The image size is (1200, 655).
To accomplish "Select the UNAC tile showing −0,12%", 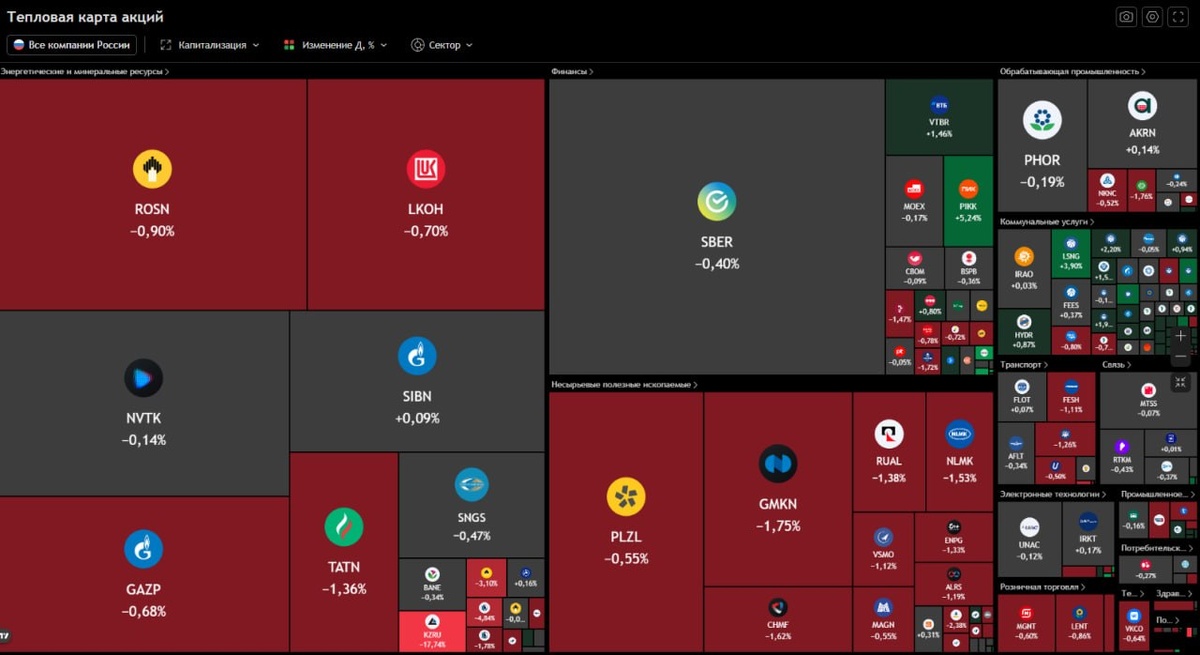I will point(1029,540).
